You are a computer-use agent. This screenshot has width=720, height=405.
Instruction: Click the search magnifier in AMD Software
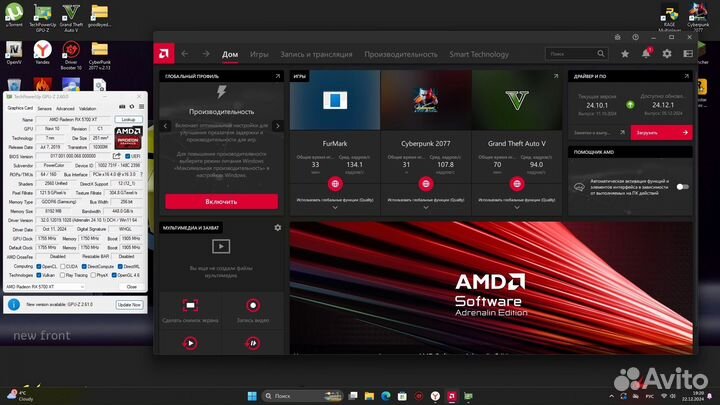click(x=601, y=54)
